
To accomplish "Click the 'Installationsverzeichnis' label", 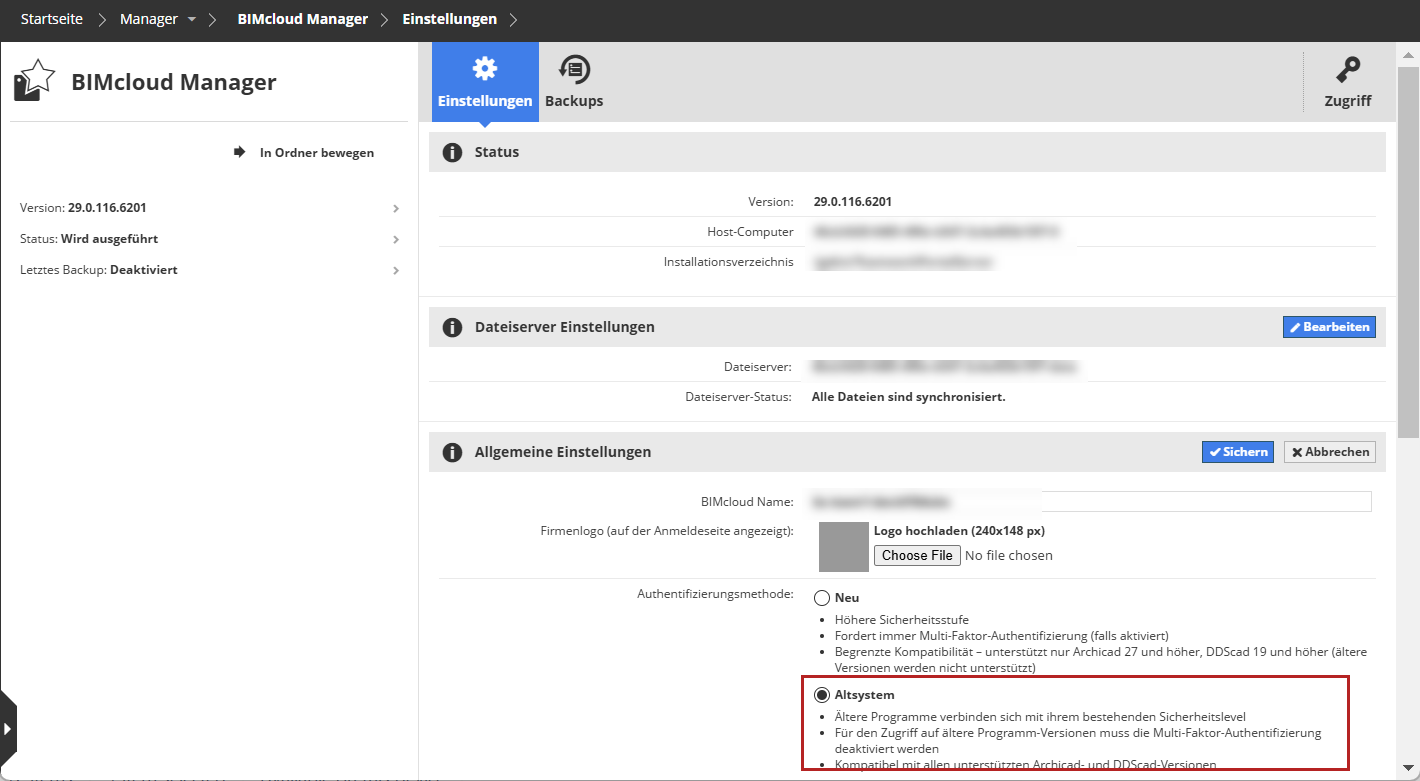I will coord(729,262).
